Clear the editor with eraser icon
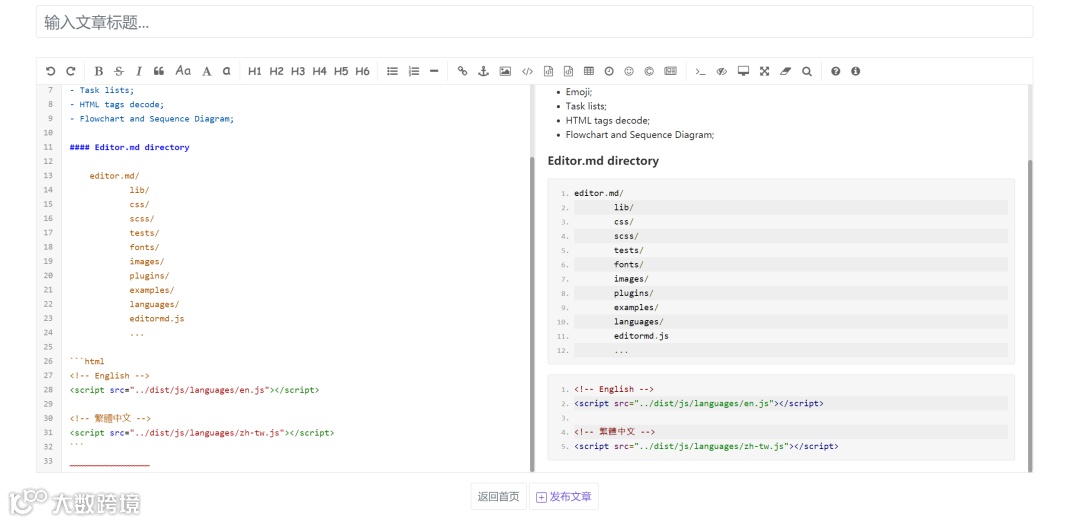Screen dimensions: 1080x523 [786, 71]
